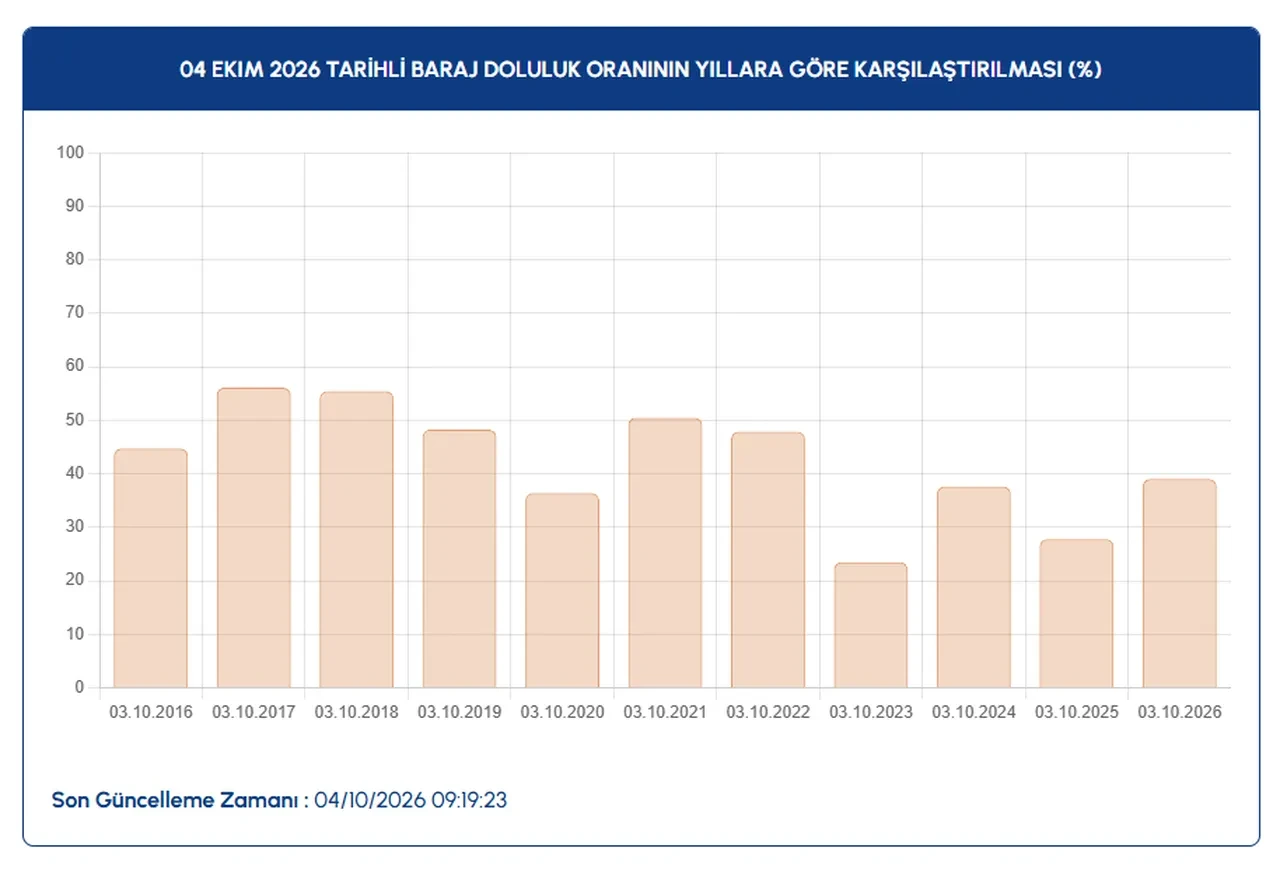Click the y-axis value 50
Viewport: 1280px width, 876px height.
tap(75, 420)
